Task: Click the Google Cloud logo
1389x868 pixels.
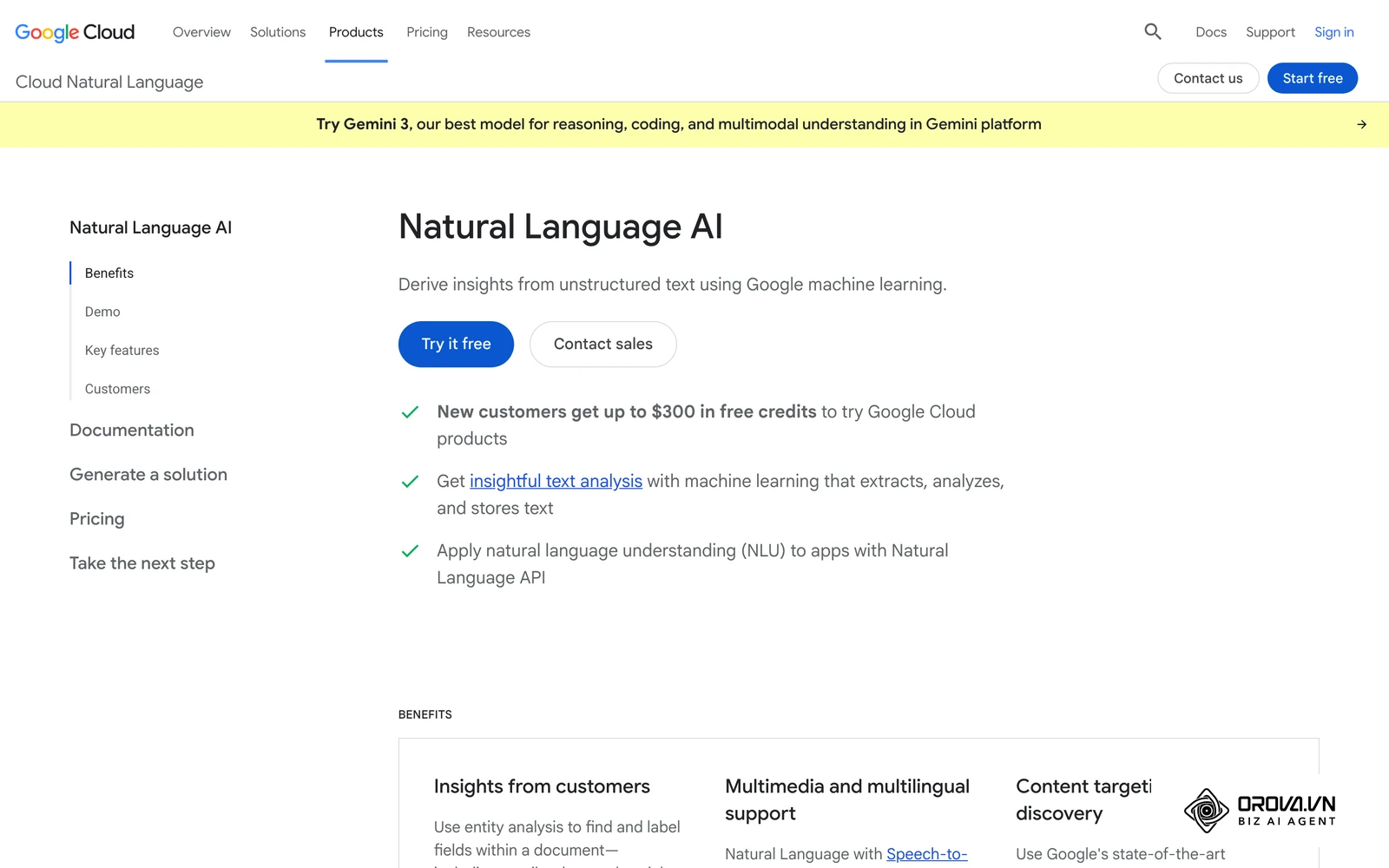Action: click(75, 32)
